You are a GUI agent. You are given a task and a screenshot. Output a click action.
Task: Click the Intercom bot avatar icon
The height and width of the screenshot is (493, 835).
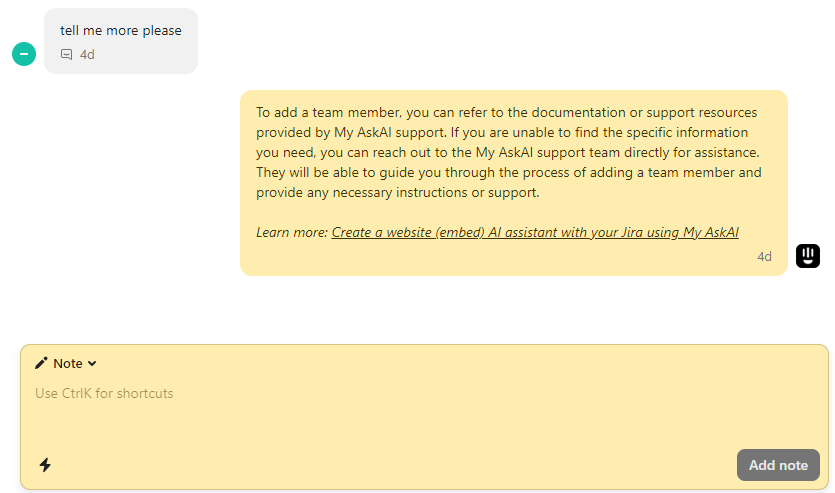click(808, 256)
